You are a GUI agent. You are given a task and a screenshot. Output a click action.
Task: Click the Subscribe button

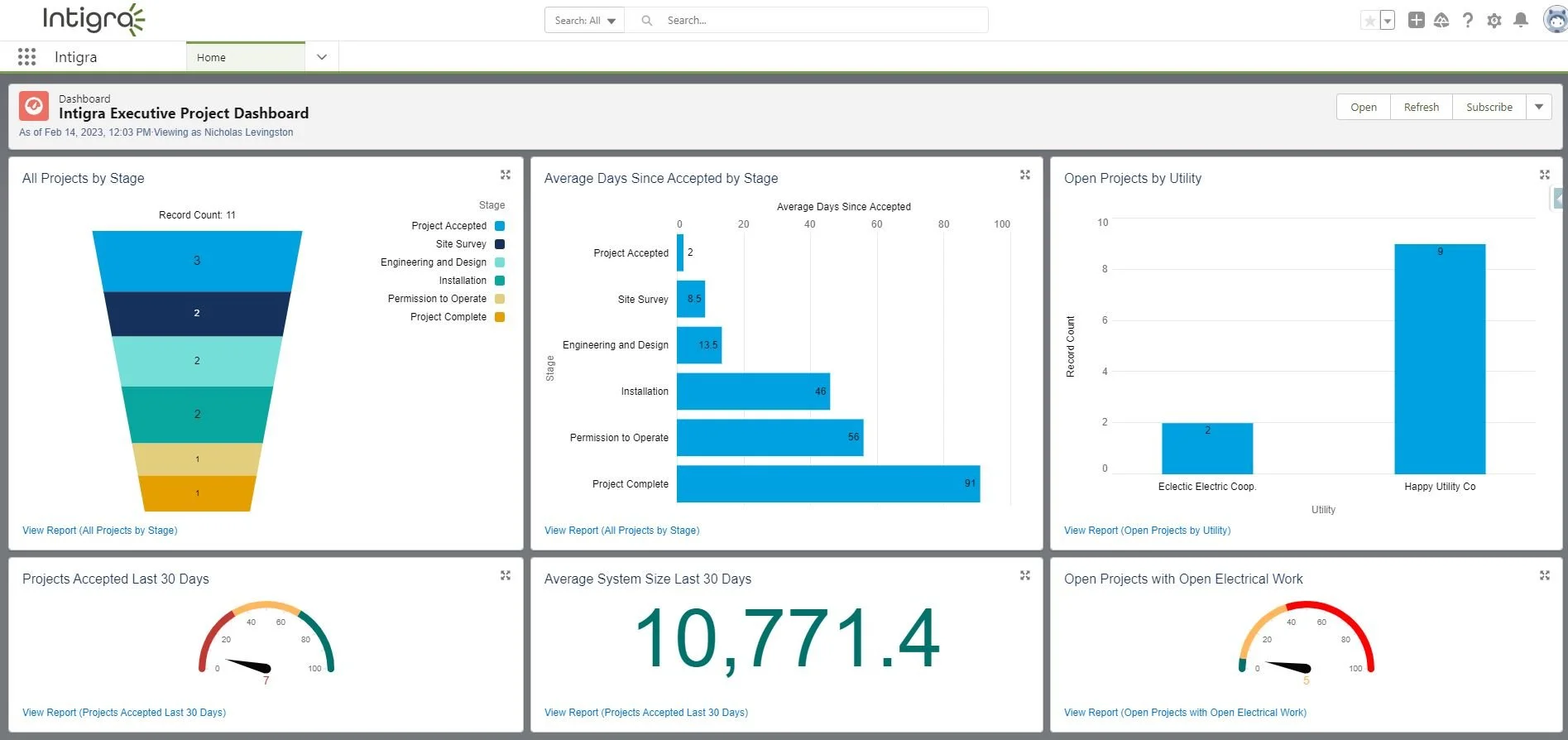[x=1489, y=107]
